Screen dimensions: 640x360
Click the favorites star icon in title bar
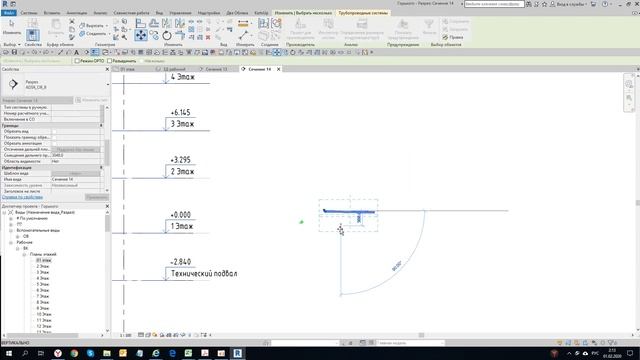544,4
